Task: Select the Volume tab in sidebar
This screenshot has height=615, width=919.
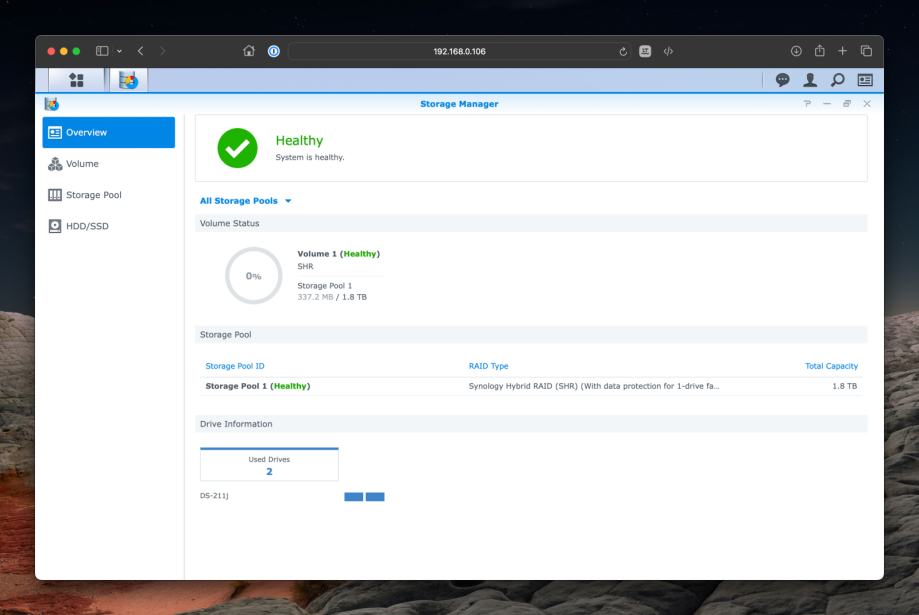Action: coord(82,163)
